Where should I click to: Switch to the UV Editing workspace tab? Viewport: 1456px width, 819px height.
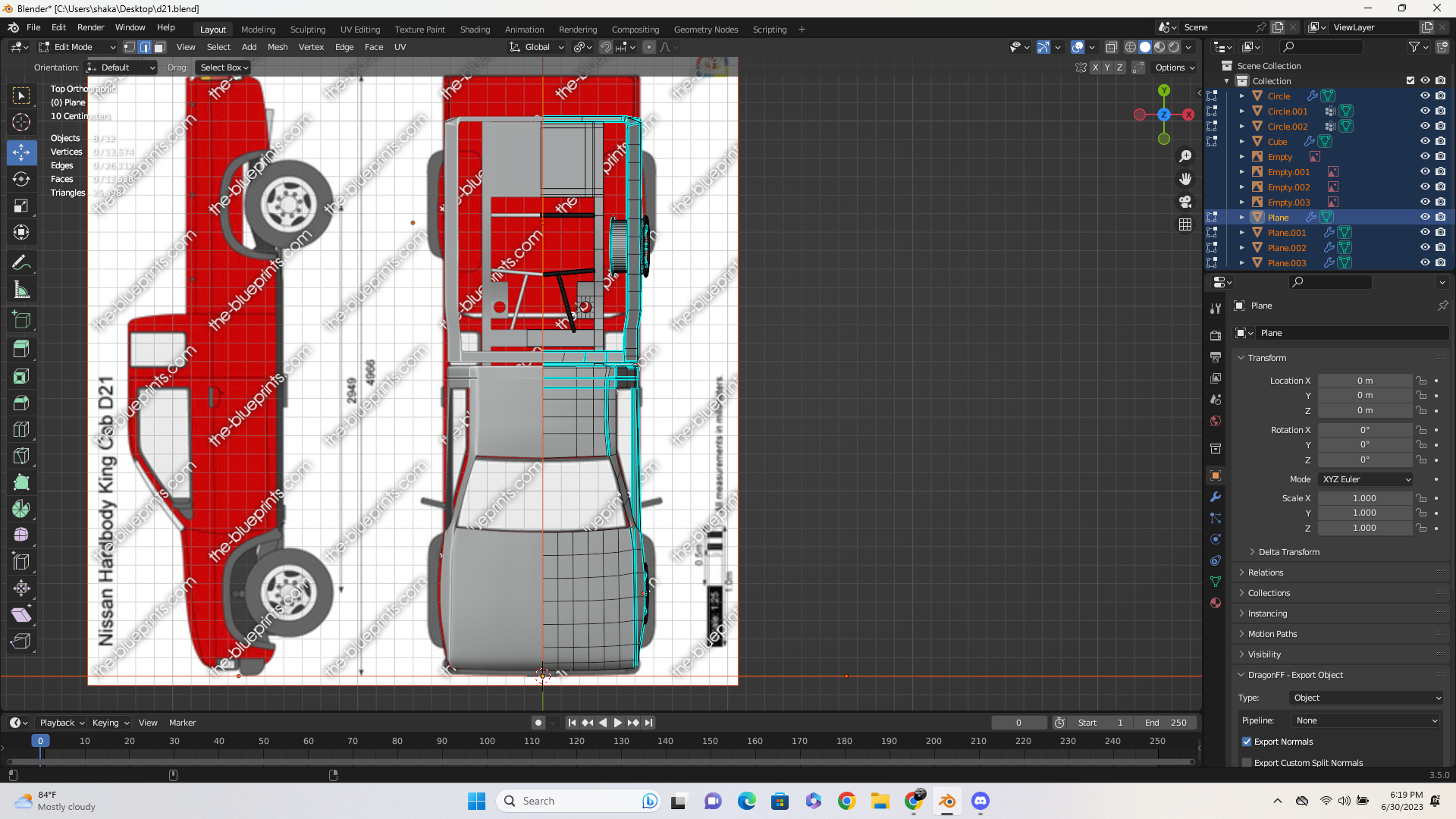click(x=359, y=30)
